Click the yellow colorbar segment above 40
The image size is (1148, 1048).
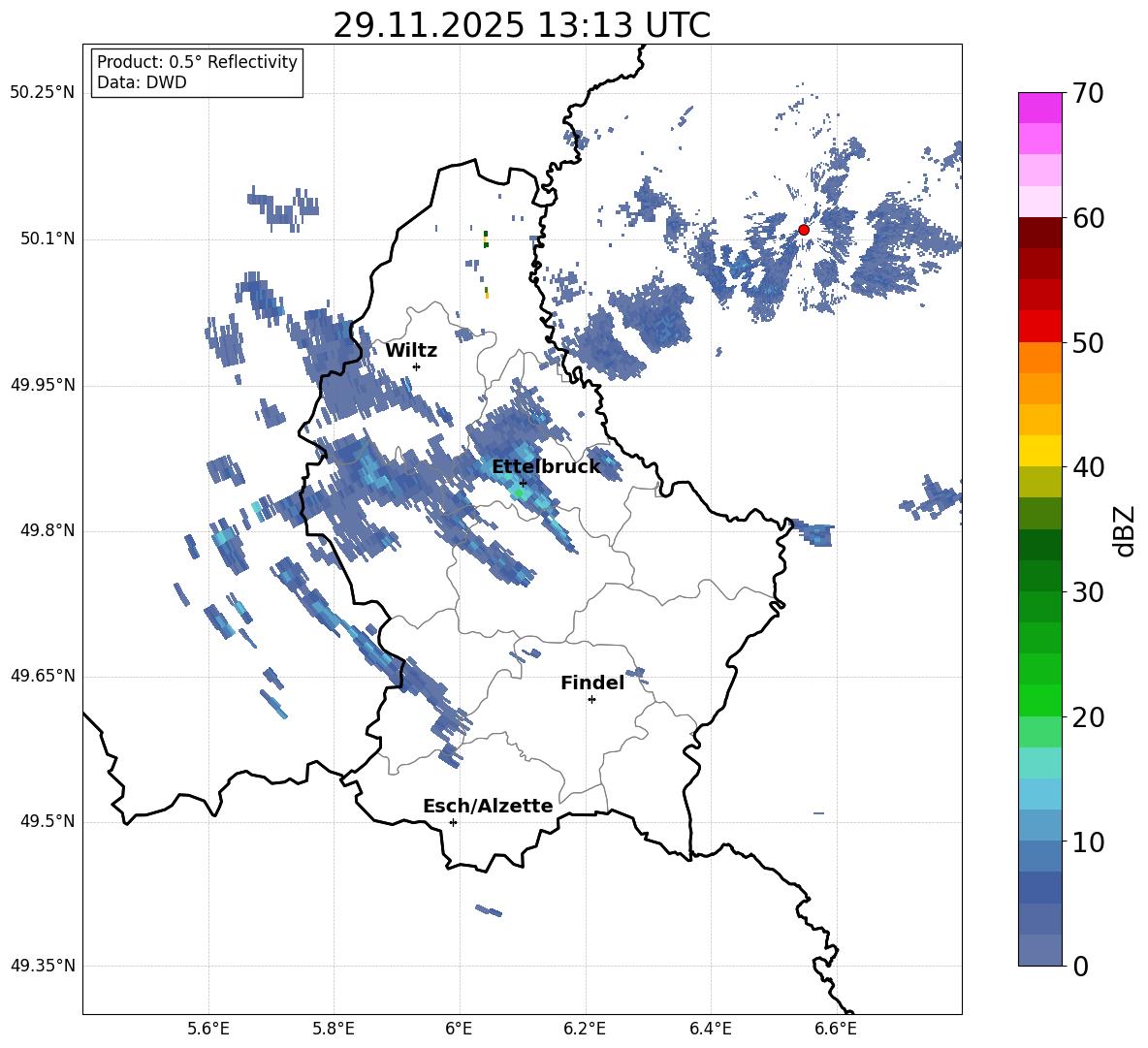click(1039, 451)
